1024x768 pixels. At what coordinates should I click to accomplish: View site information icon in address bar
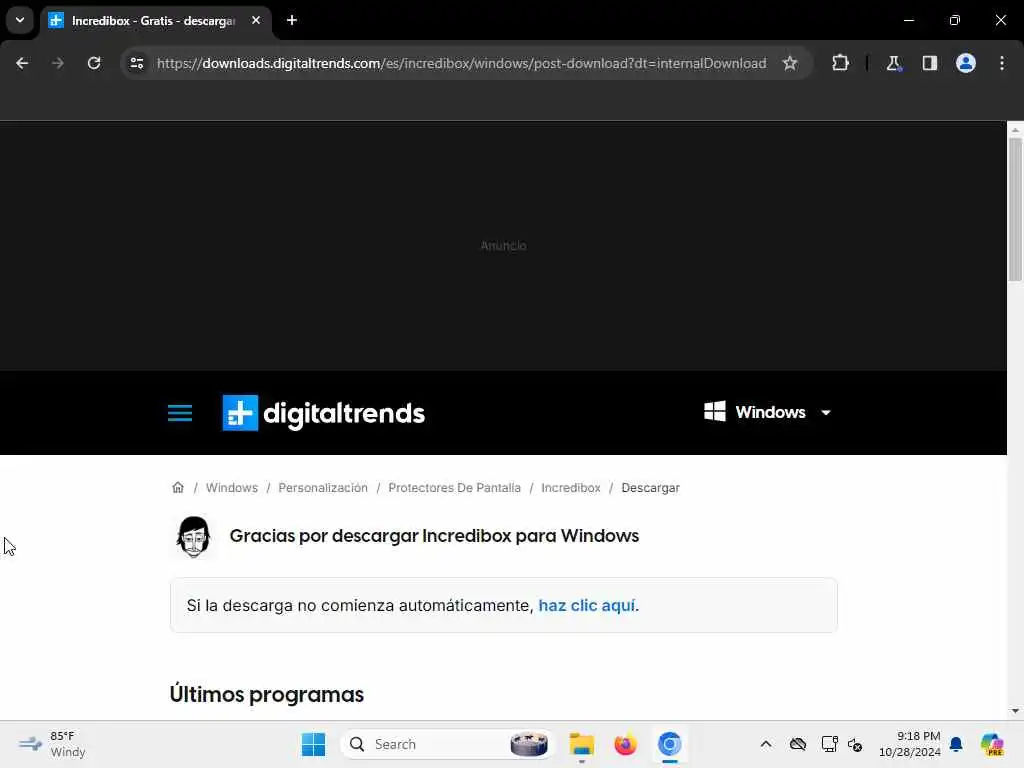pyautogui.click(x=136, y=63)
